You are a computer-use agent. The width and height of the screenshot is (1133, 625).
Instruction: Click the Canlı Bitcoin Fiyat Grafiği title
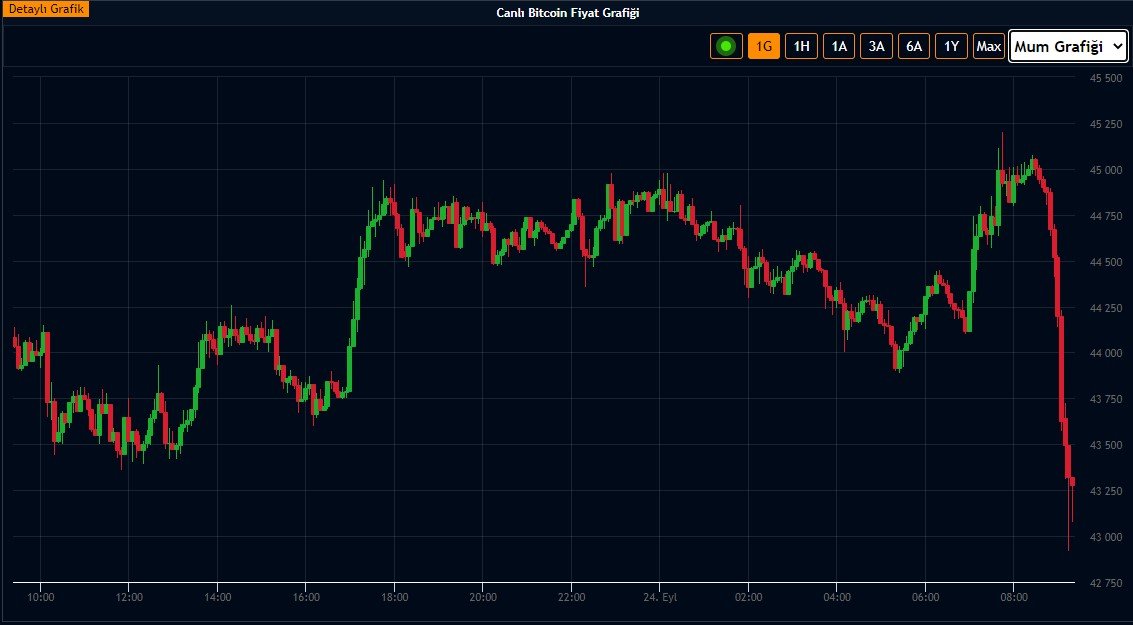(567, 12)
